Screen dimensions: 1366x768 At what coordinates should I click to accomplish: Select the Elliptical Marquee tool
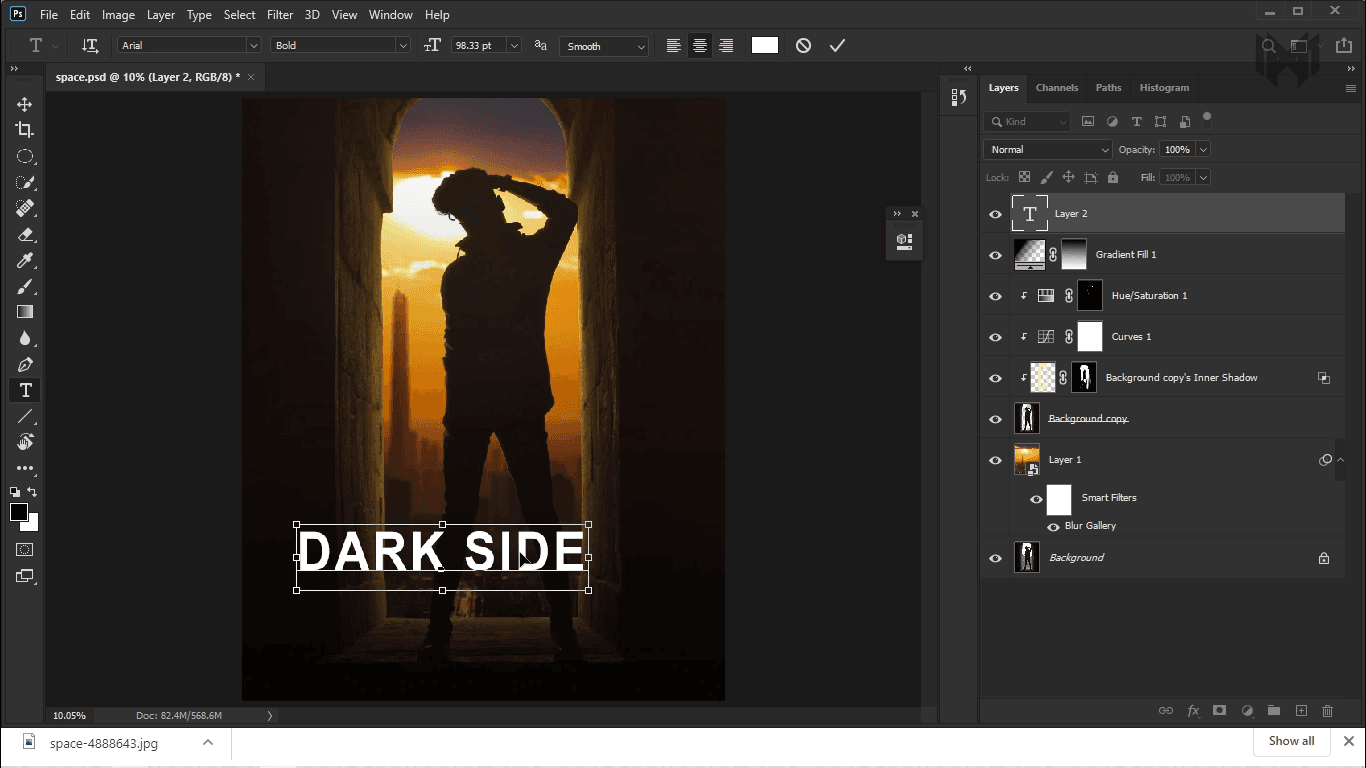(x=25, y=156)
